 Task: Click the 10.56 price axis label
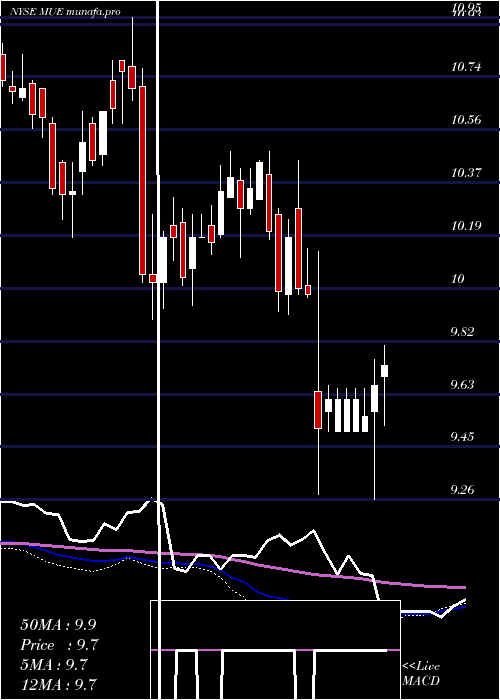467,120
